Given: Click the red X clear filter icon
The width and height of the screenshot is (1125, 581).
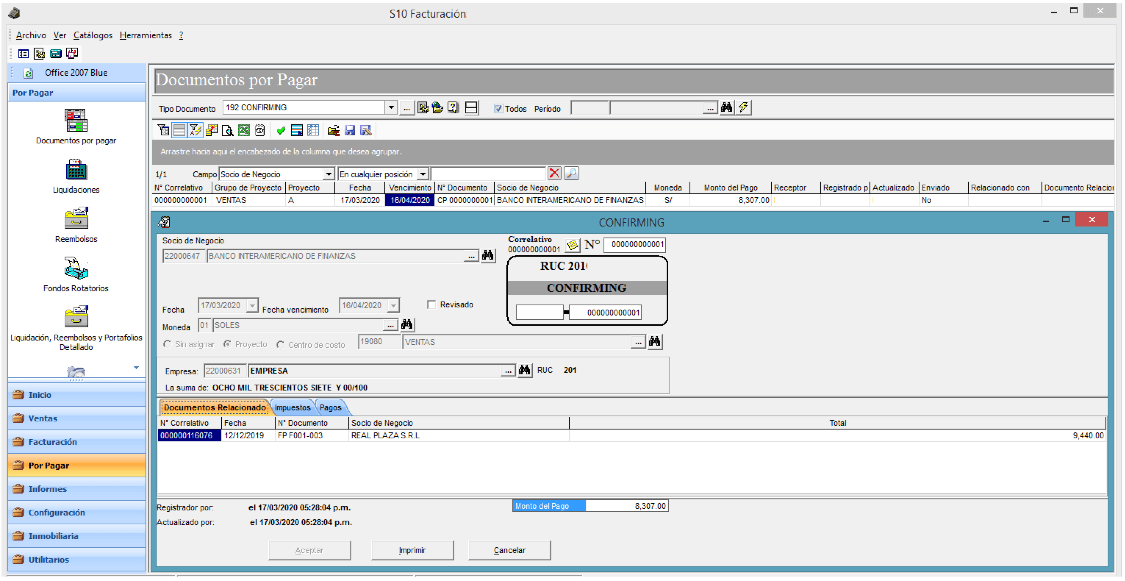Looking at the screenshot, I should pos(555,174).
